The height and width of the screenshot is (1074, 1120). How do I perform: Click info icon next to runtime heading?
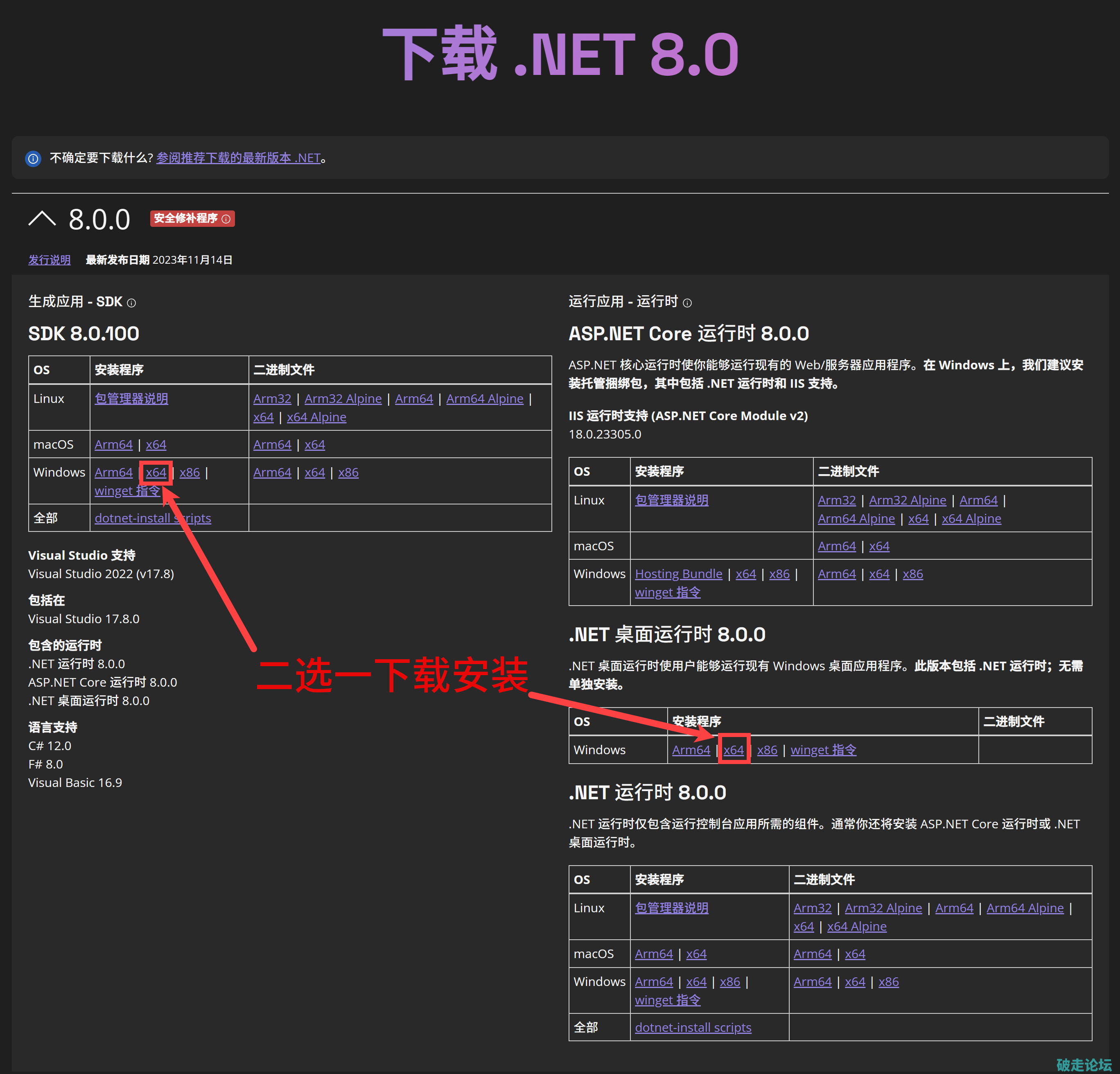pyautogui.click(x=687, y=303)
